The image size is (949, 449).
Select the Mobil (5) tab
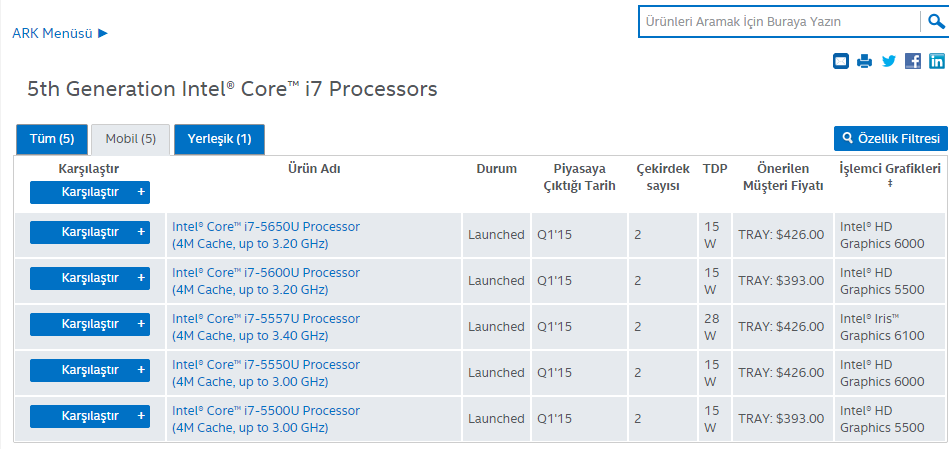131,139
